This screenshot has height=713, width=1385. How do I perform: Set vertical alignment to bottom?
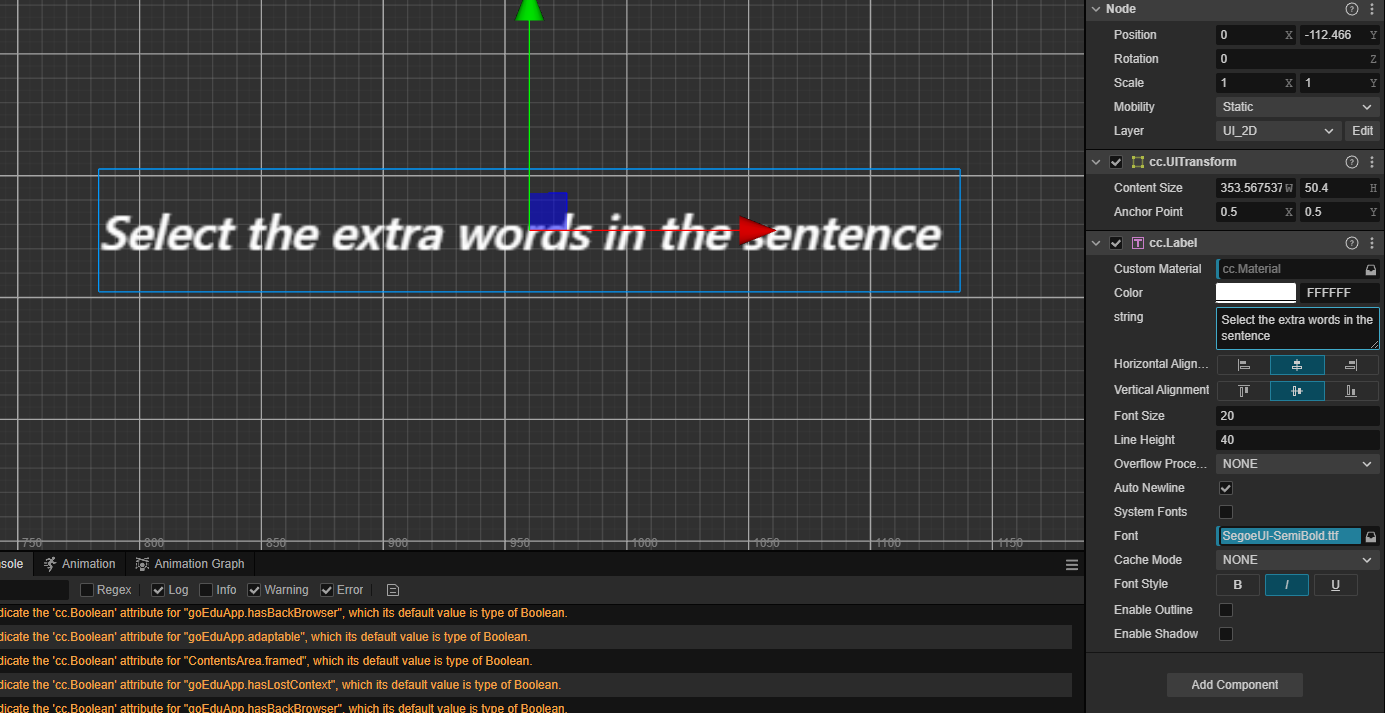[1351, 391]
